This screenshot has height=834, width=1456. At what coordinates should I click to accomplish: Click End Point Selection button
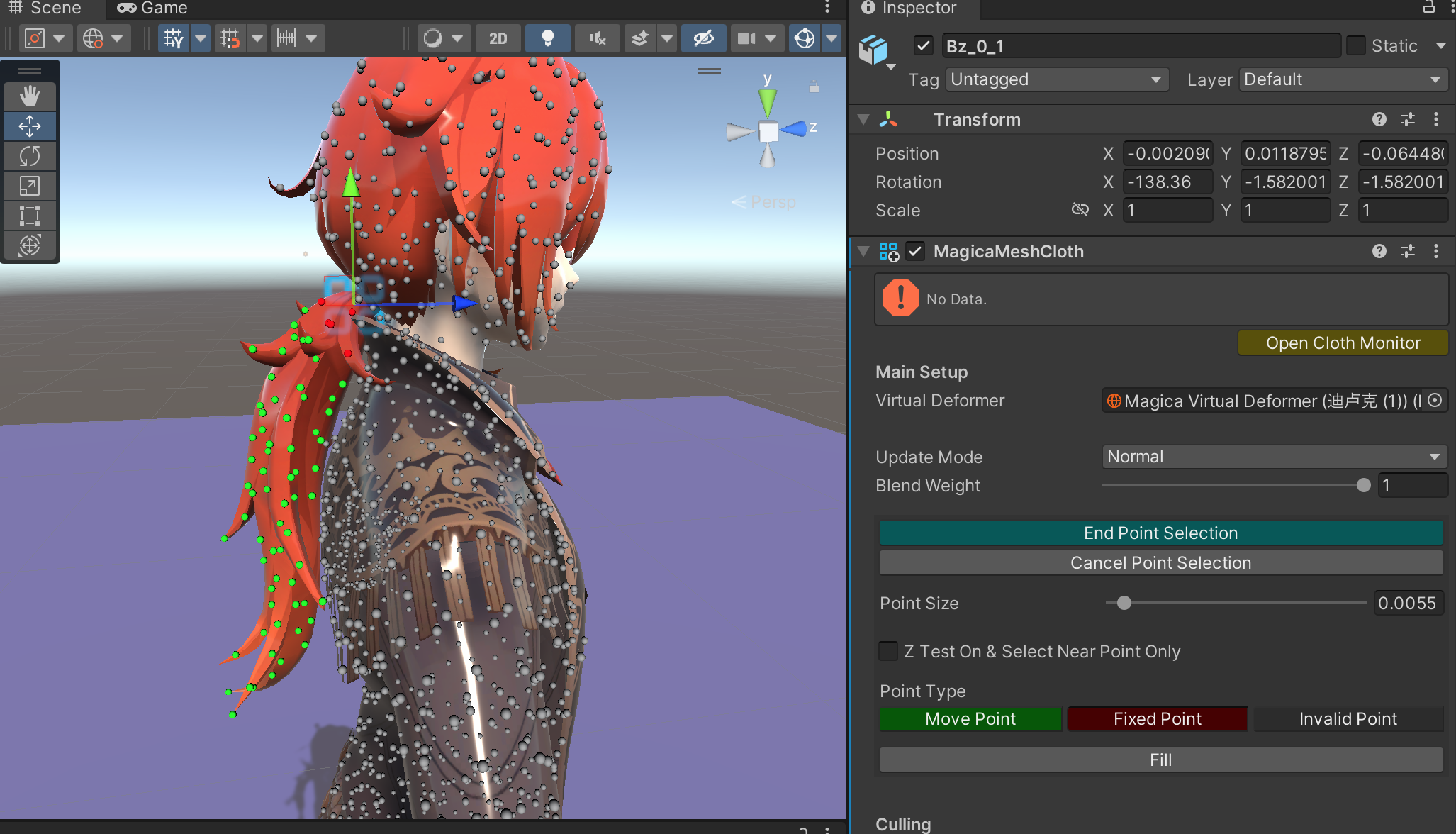coord(1160,533)
